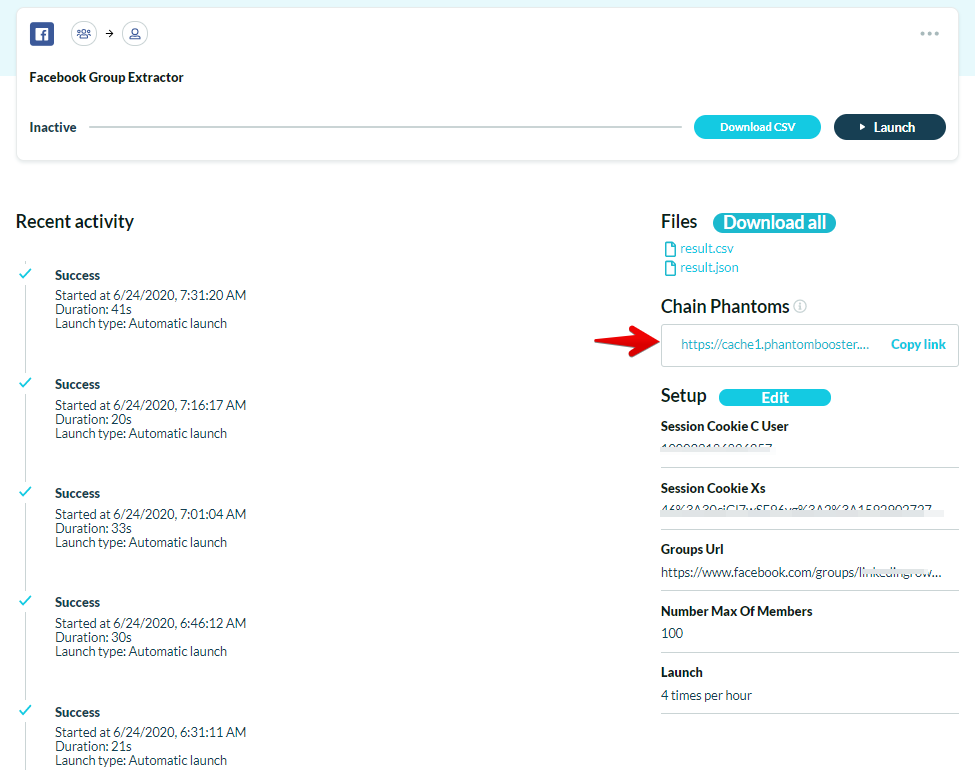Click the Session Cookie C User label
Viewport: 975px width, 770px height.
(724, 427)
